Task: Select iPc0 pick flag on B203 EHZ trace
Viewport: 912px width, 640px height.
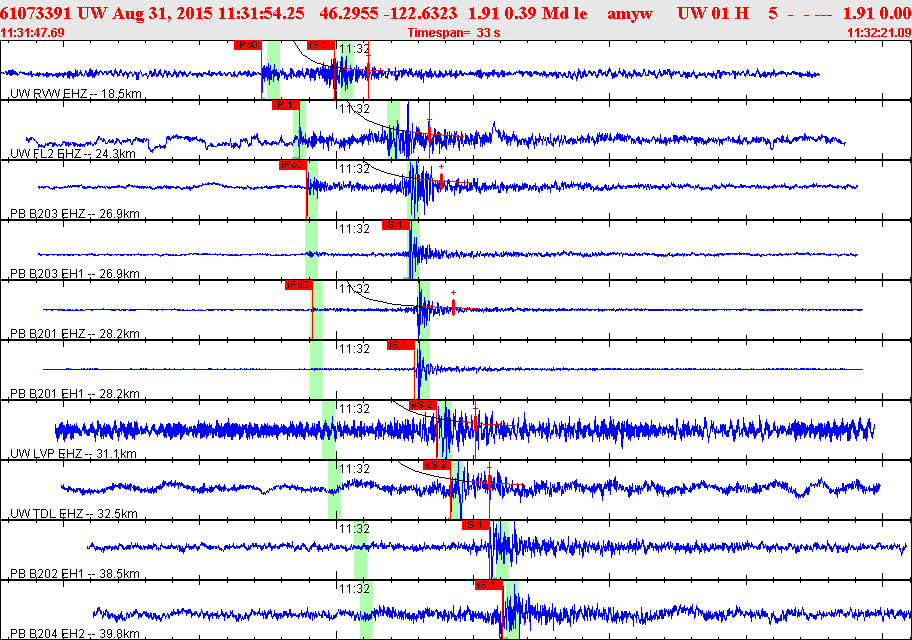Action: (292, 165)
